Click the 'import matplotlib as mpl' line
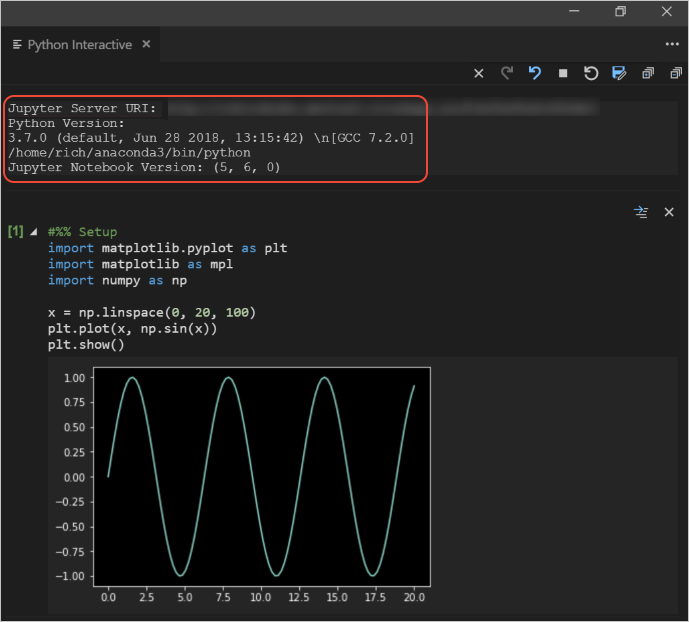Image resolution: width=689 pixels, height=622 pixels. [x=140, y=264]
